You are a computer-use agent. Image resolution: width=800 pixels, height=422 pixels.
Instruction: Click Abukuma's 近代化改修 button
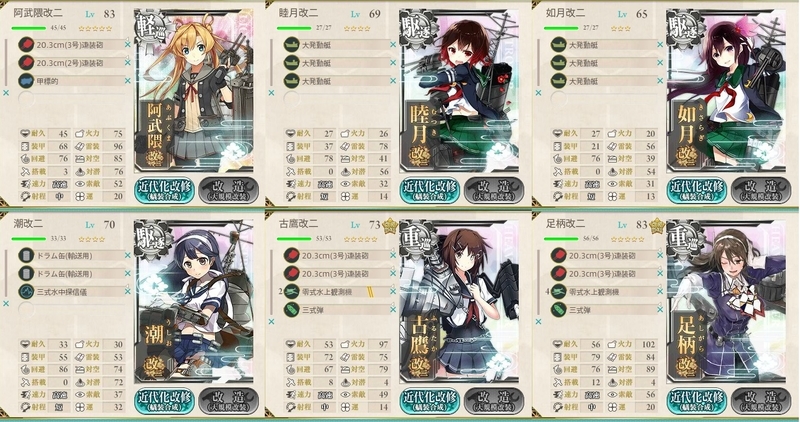[164, 190]
